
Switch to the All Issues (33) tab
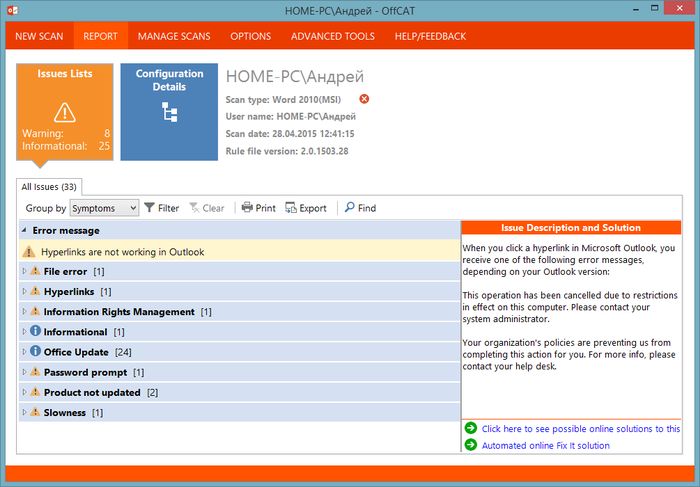tap(50, 186)
